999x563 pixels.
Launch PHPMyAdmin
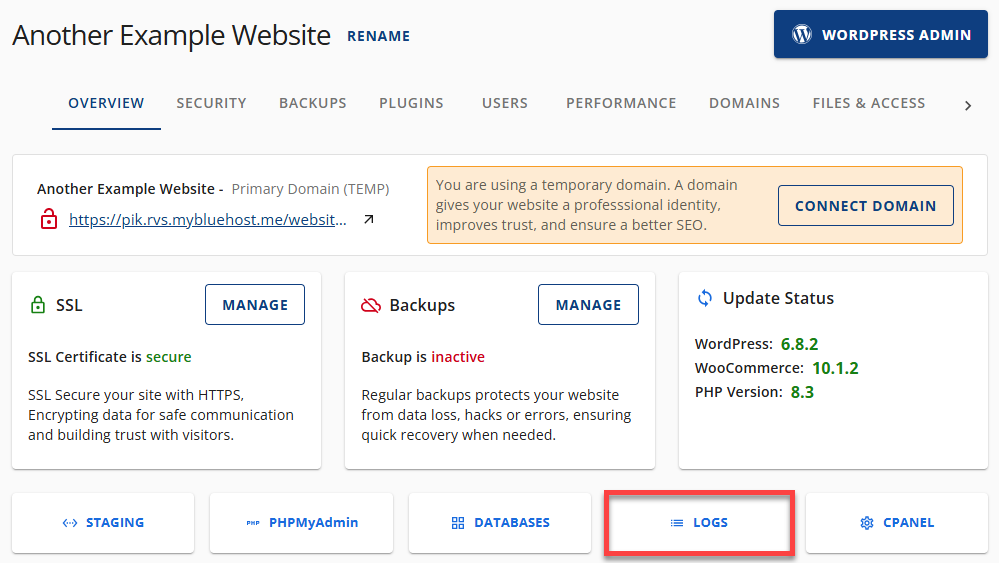(301, 523)
